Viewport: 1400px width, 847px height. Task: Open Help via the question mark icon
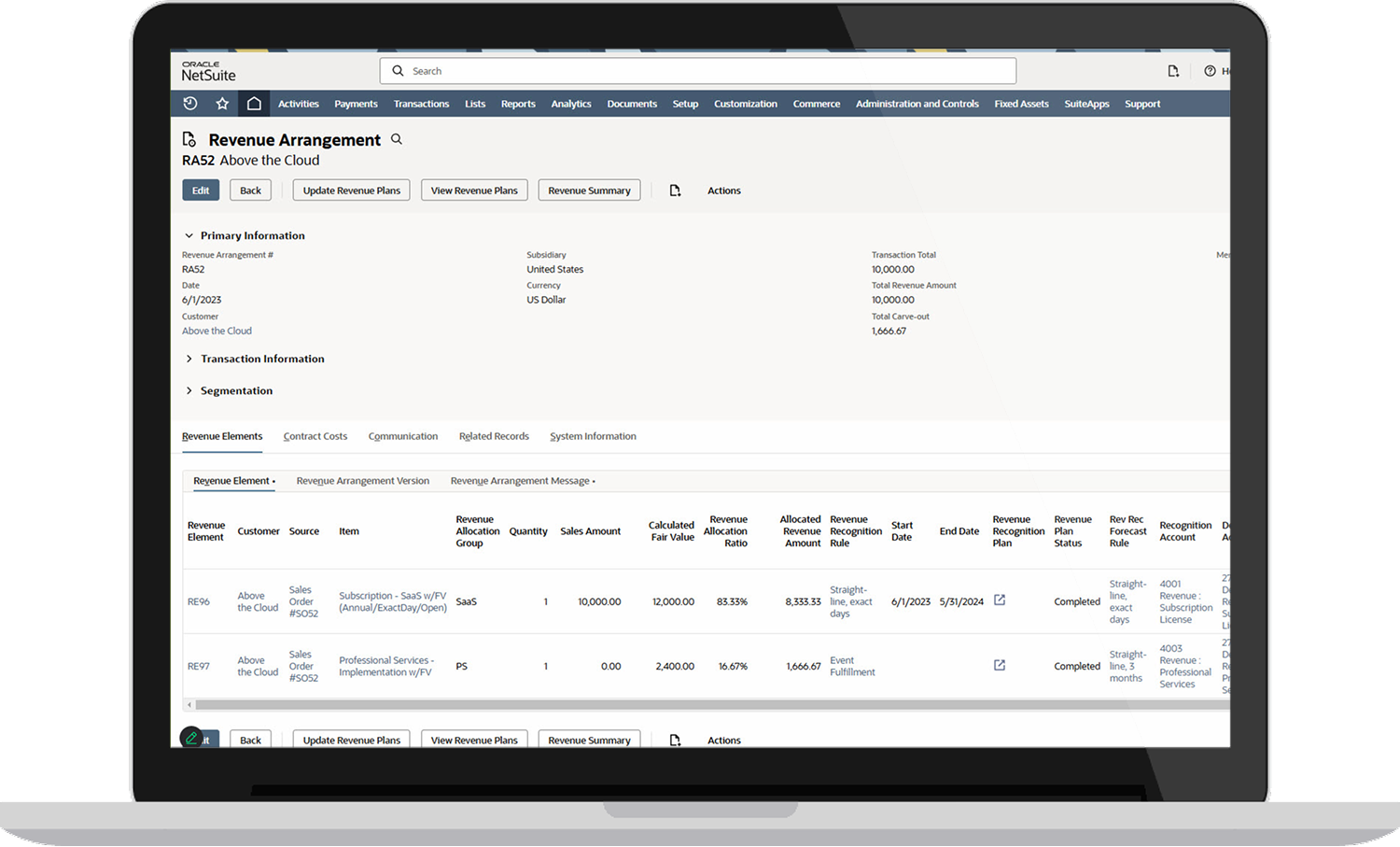(1211, 70)
